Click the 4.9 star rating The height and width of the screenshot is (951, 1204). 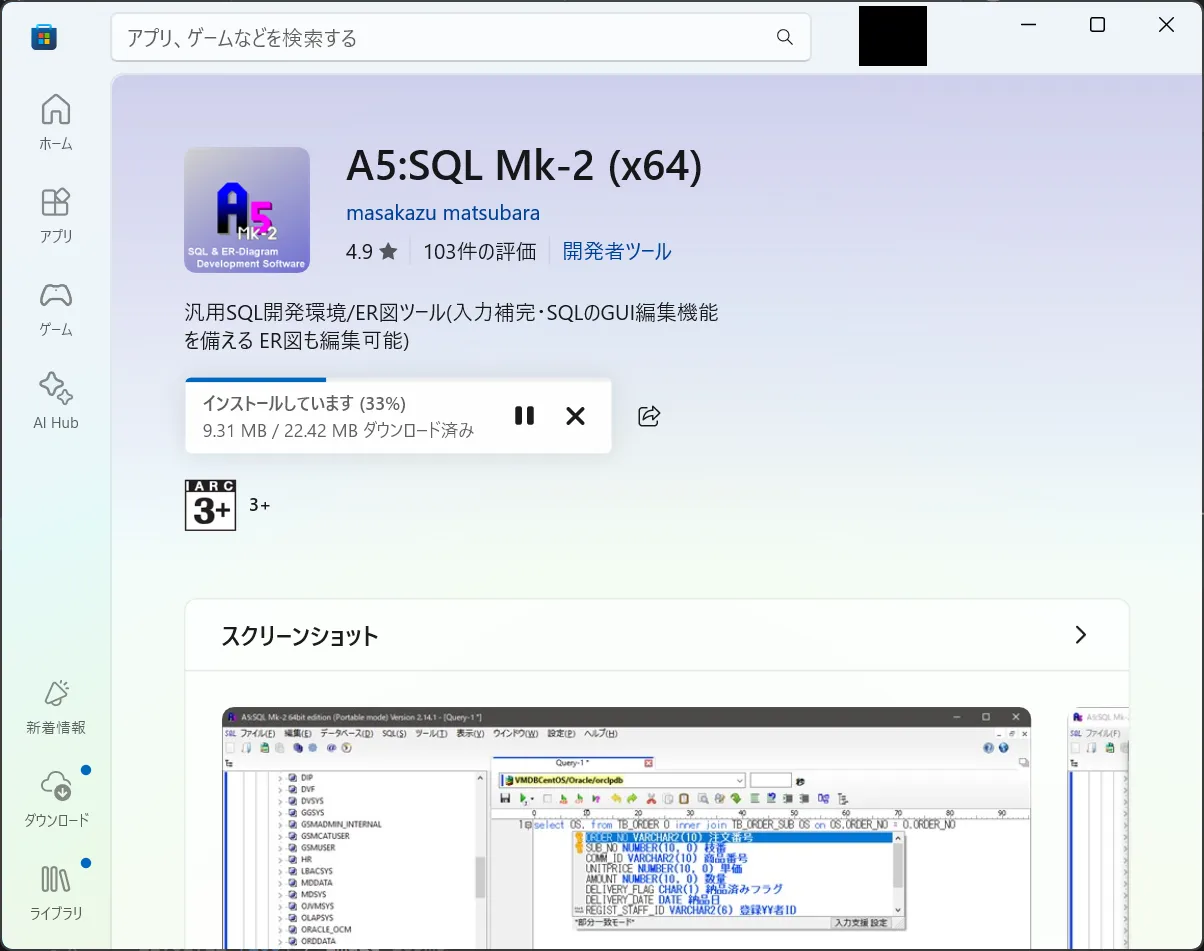372,251
